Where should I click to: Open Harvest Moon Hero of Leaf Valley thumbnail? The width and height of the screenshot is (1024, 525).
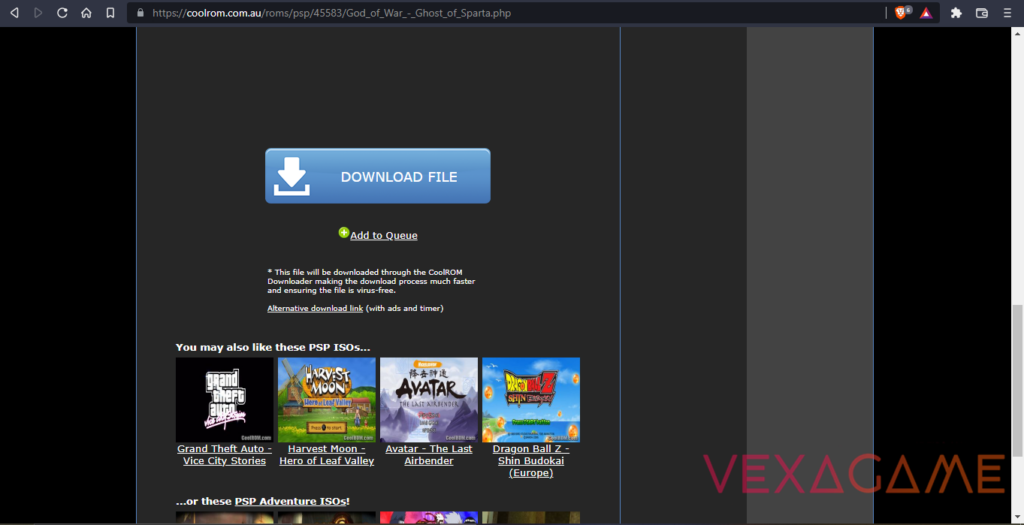327,400
